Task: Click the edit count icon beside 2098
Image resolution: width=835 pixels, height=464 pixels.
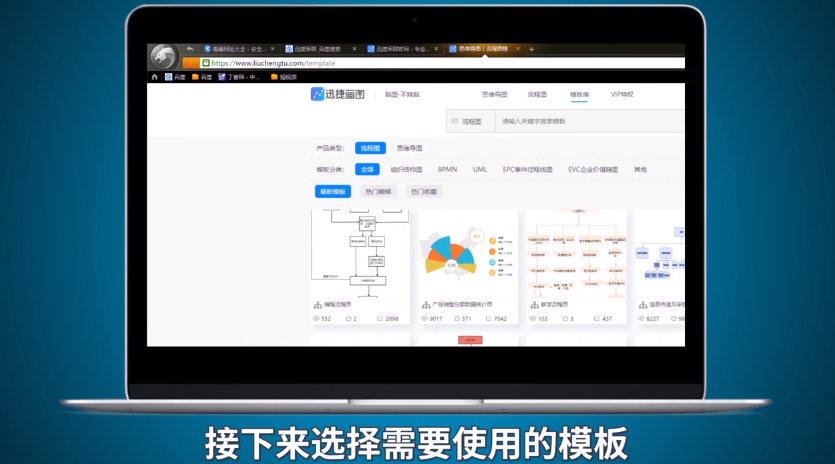Action: coord(380,319)
